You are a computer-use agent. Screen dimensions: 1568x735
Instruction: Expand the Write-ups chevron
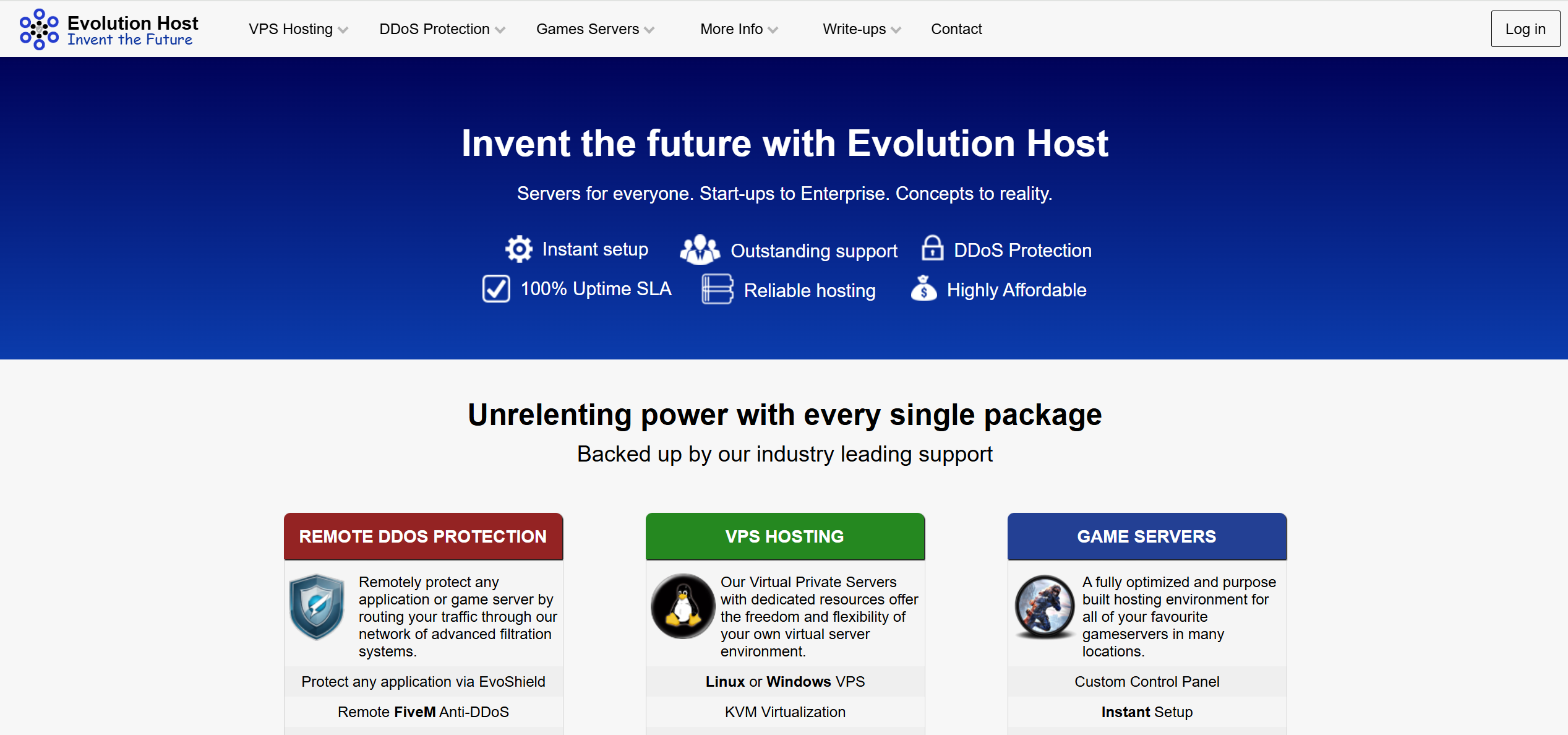point(896,30)
